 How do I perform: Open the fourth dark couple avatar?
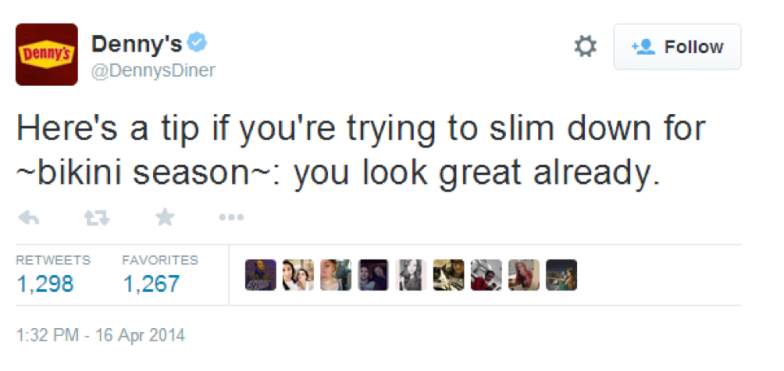pyautogui.click(x=373, y=274)
